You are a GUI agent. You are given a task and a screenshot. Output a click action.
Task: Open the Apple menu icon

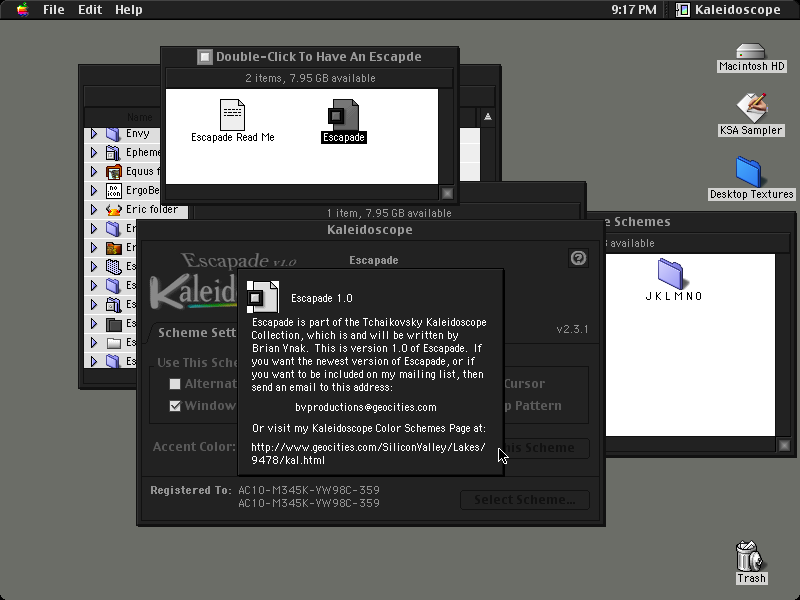point(22,9)
